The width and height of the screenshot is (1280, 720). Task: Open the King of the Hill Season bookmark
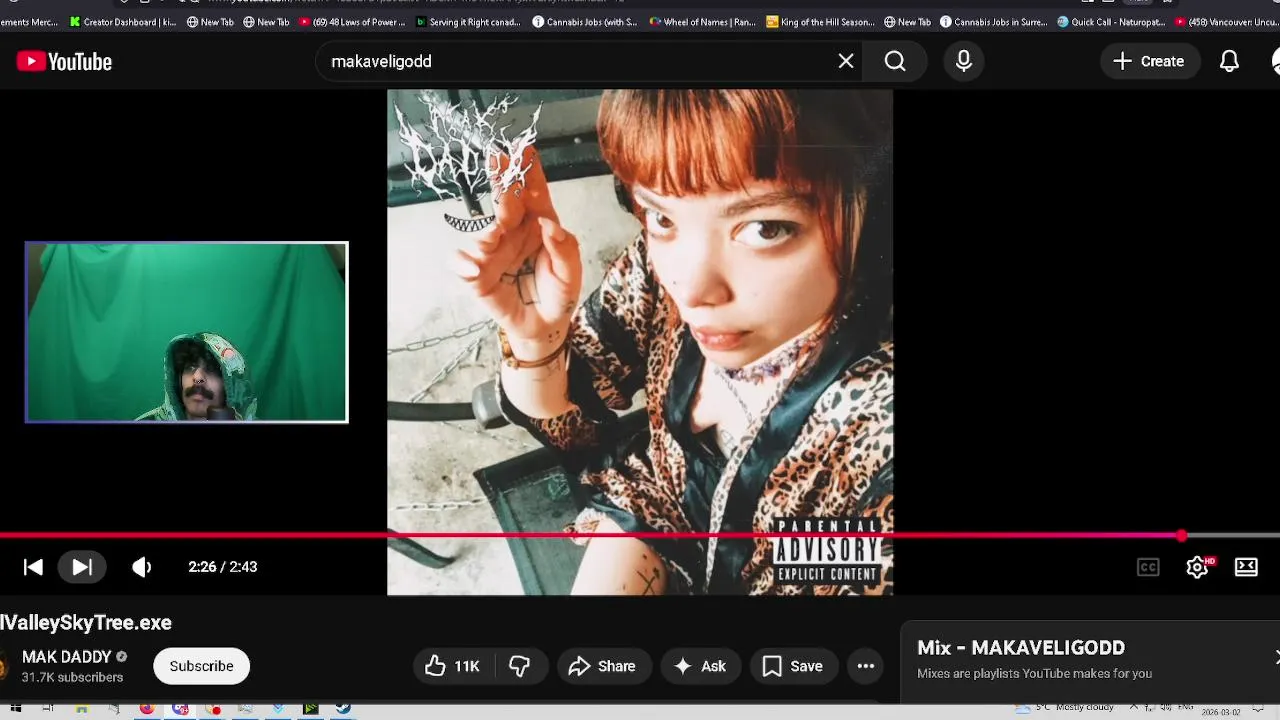820,22
